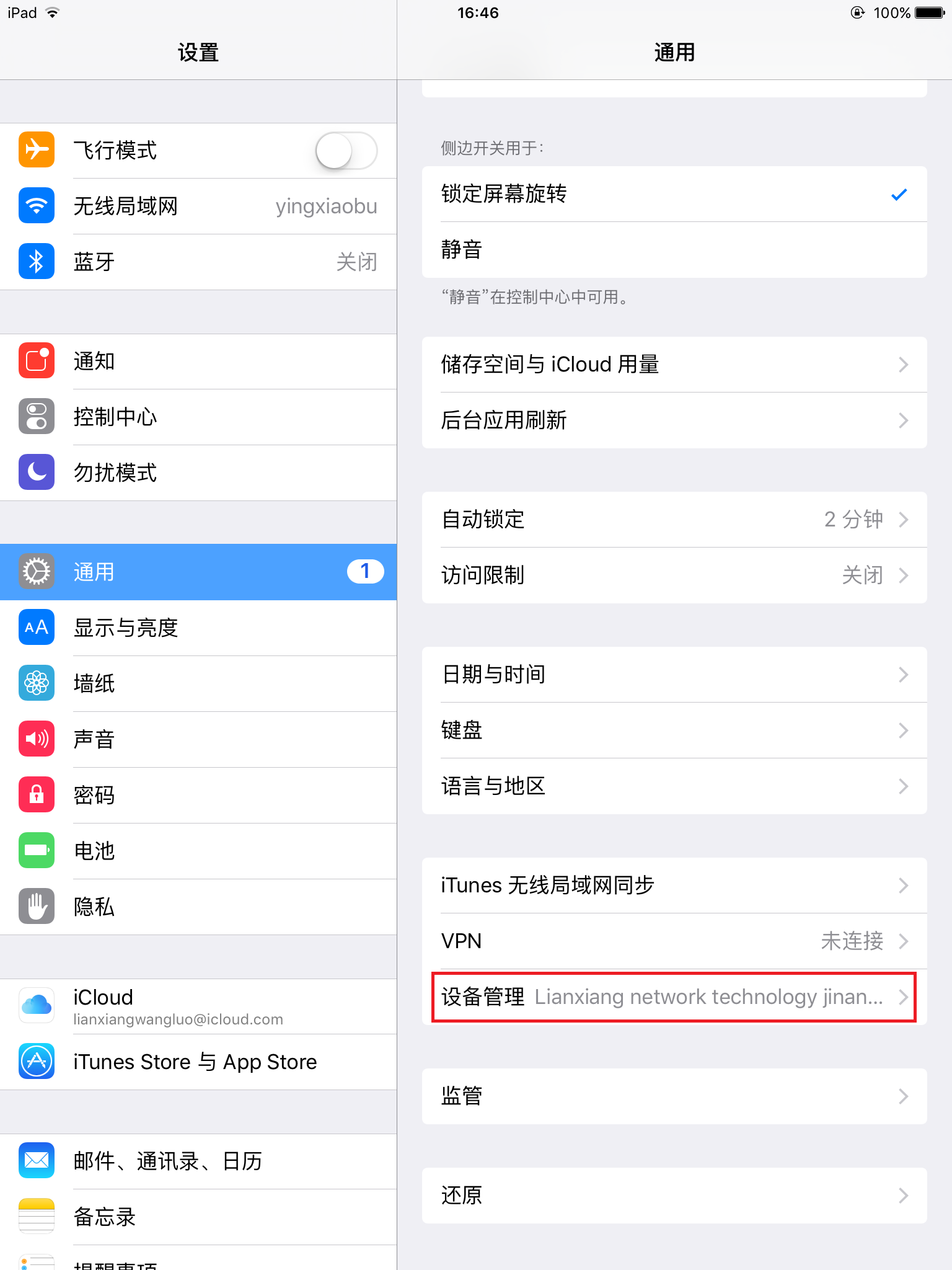Choose 静音 as the side switch function
Screen dimensions: 952x1270
coord(674,250)
